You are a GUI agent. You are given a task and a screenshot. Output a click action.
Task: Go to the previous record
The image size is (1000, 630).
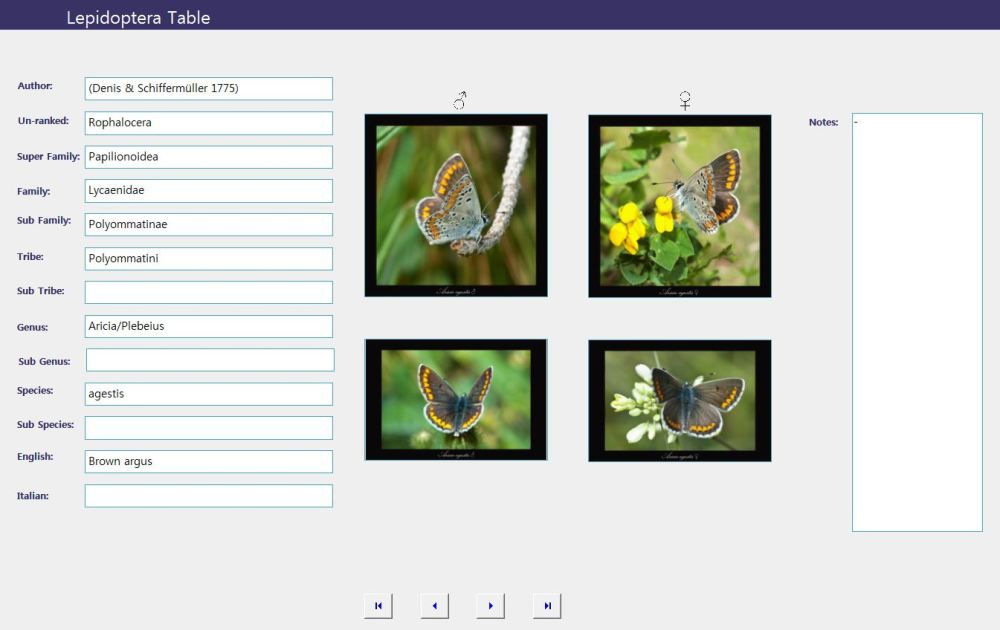434,606
